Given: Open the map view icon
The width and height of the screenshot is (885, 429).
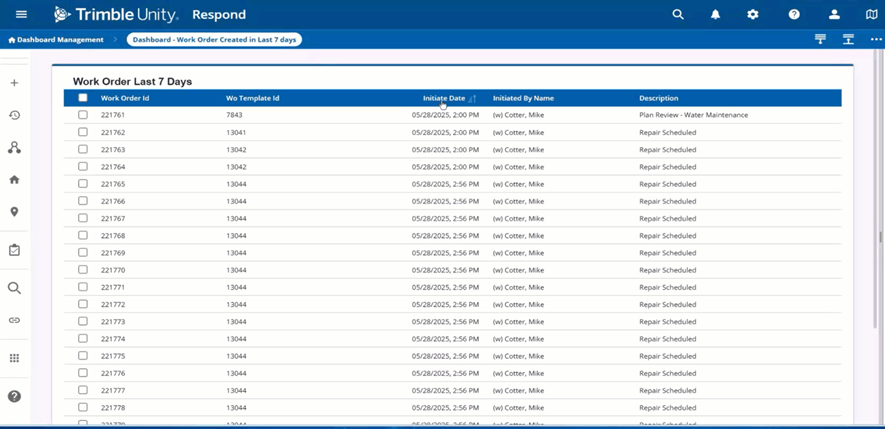Looking at the screenshot, I should pyautogui.click(x=871, y=15).
